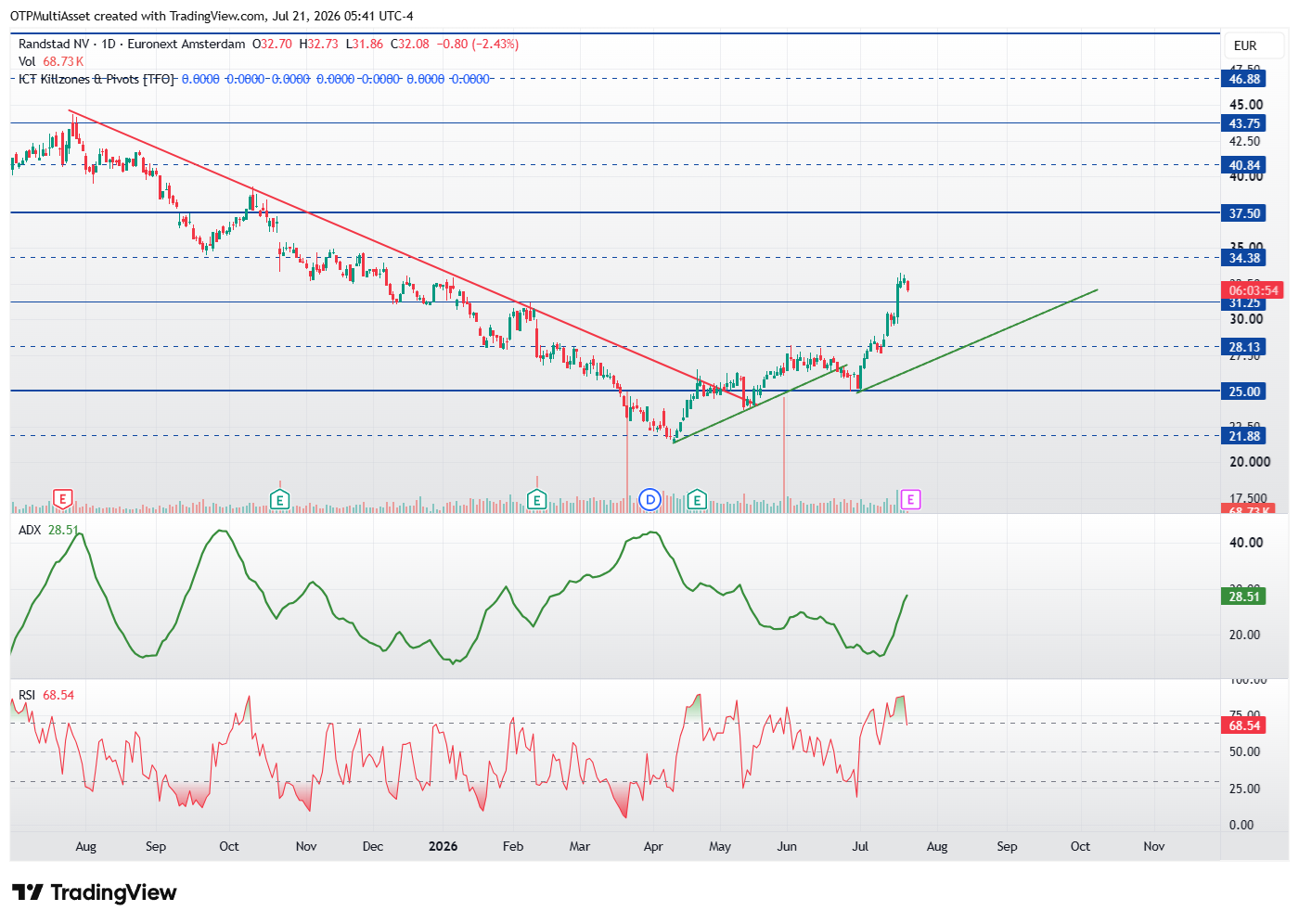
Task: Click the purple upcoming earnings E marker
Action: click(x=910, y=500)
